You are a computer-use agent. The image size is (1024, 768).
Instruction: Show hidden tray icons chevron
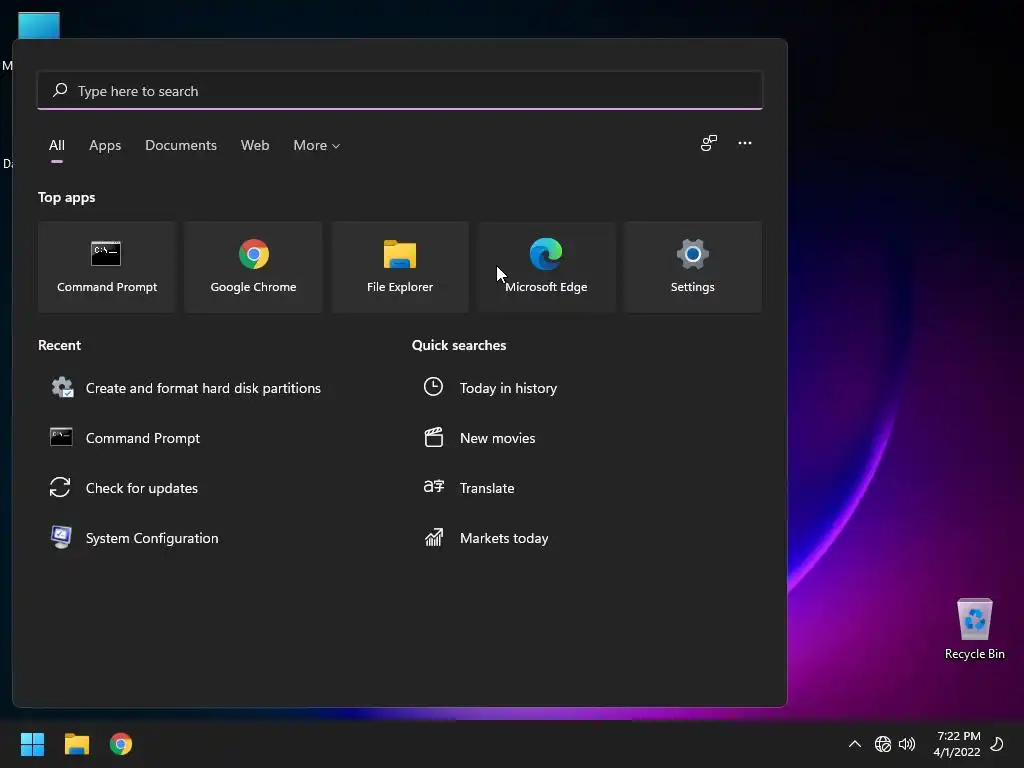(854, 744)
